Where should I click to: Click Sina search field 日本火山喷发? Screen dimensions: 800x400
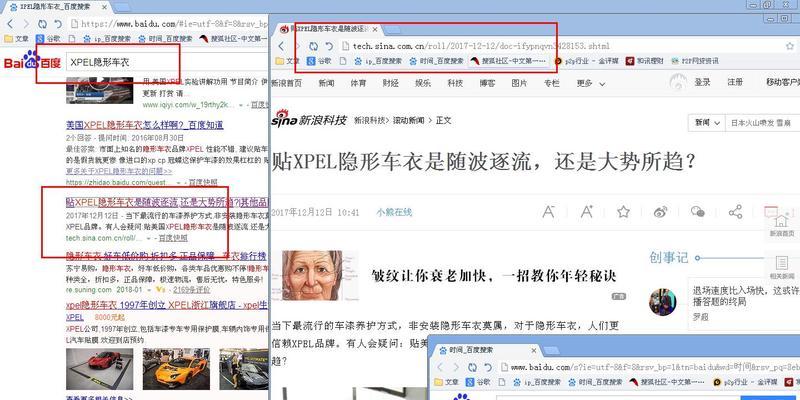click(x=763, y=123)
